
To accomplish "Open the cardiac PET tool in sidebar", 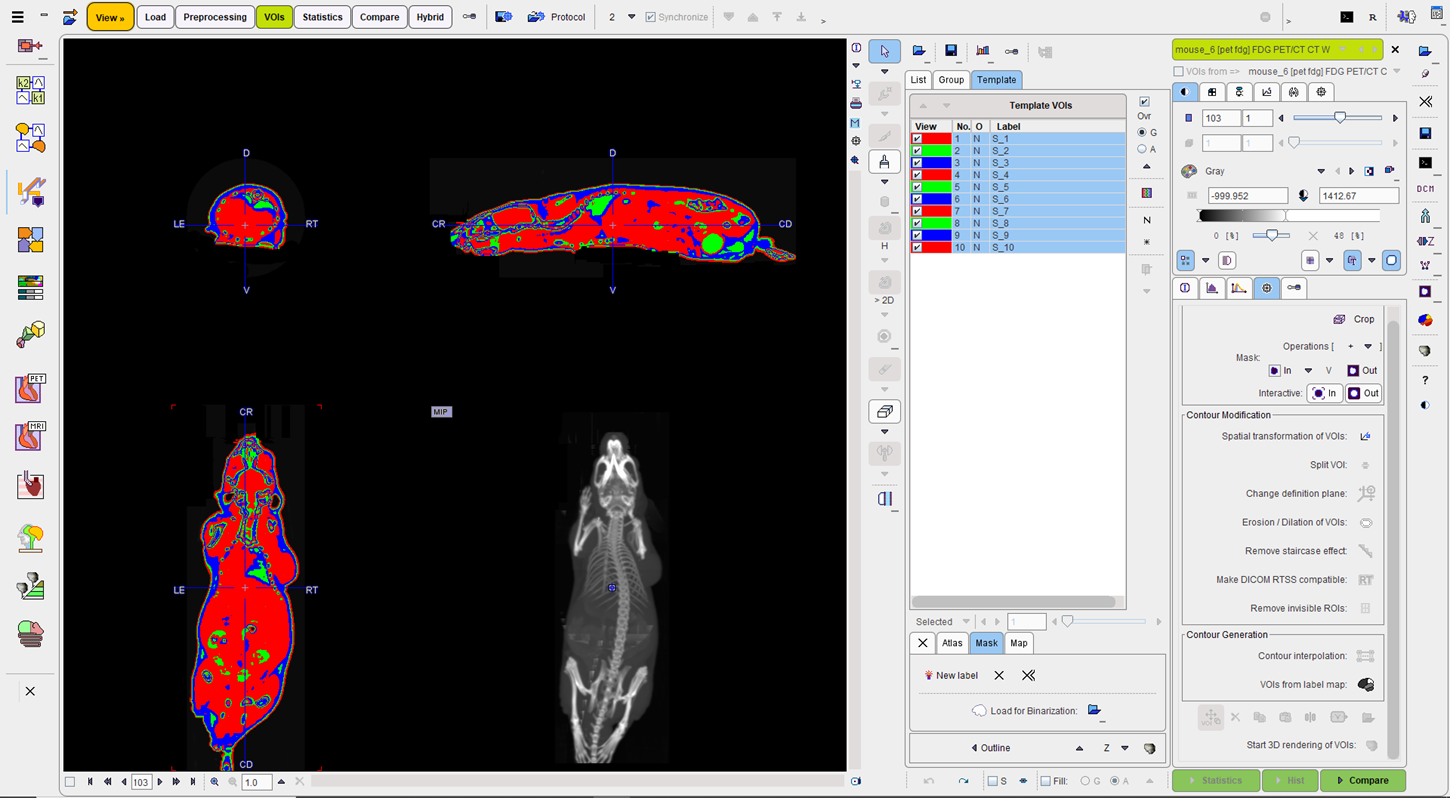I will point(30,388).
